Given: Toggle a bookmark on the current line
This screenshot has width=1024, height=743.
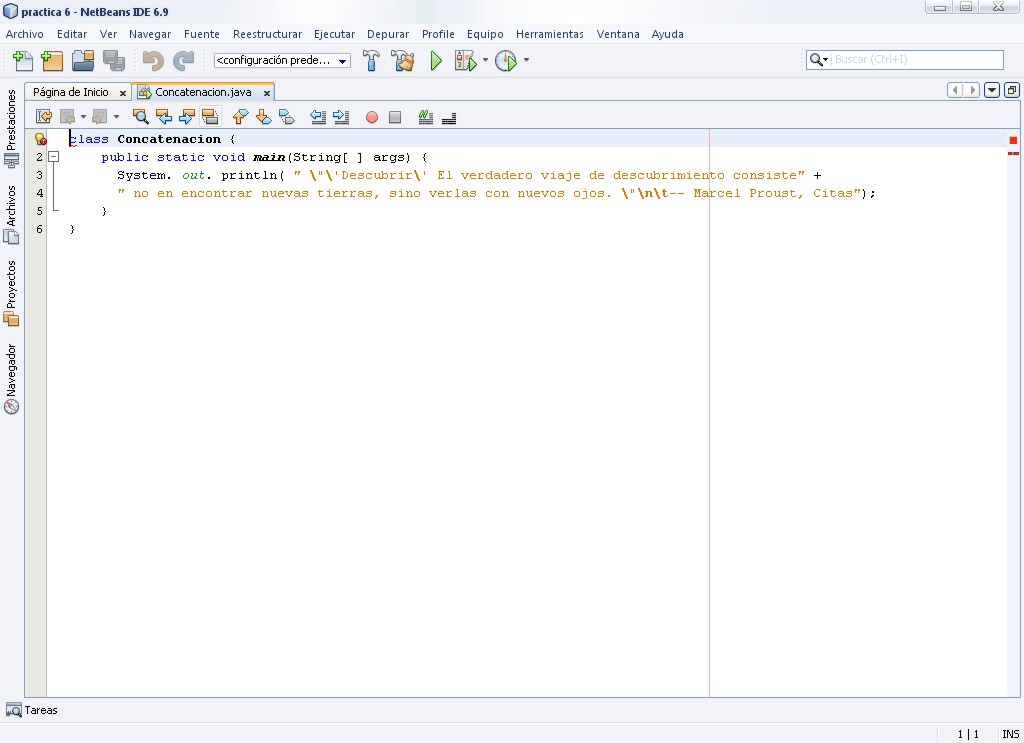Looking at the screenshot, I should pyautogui.click(x=286, y=116).
